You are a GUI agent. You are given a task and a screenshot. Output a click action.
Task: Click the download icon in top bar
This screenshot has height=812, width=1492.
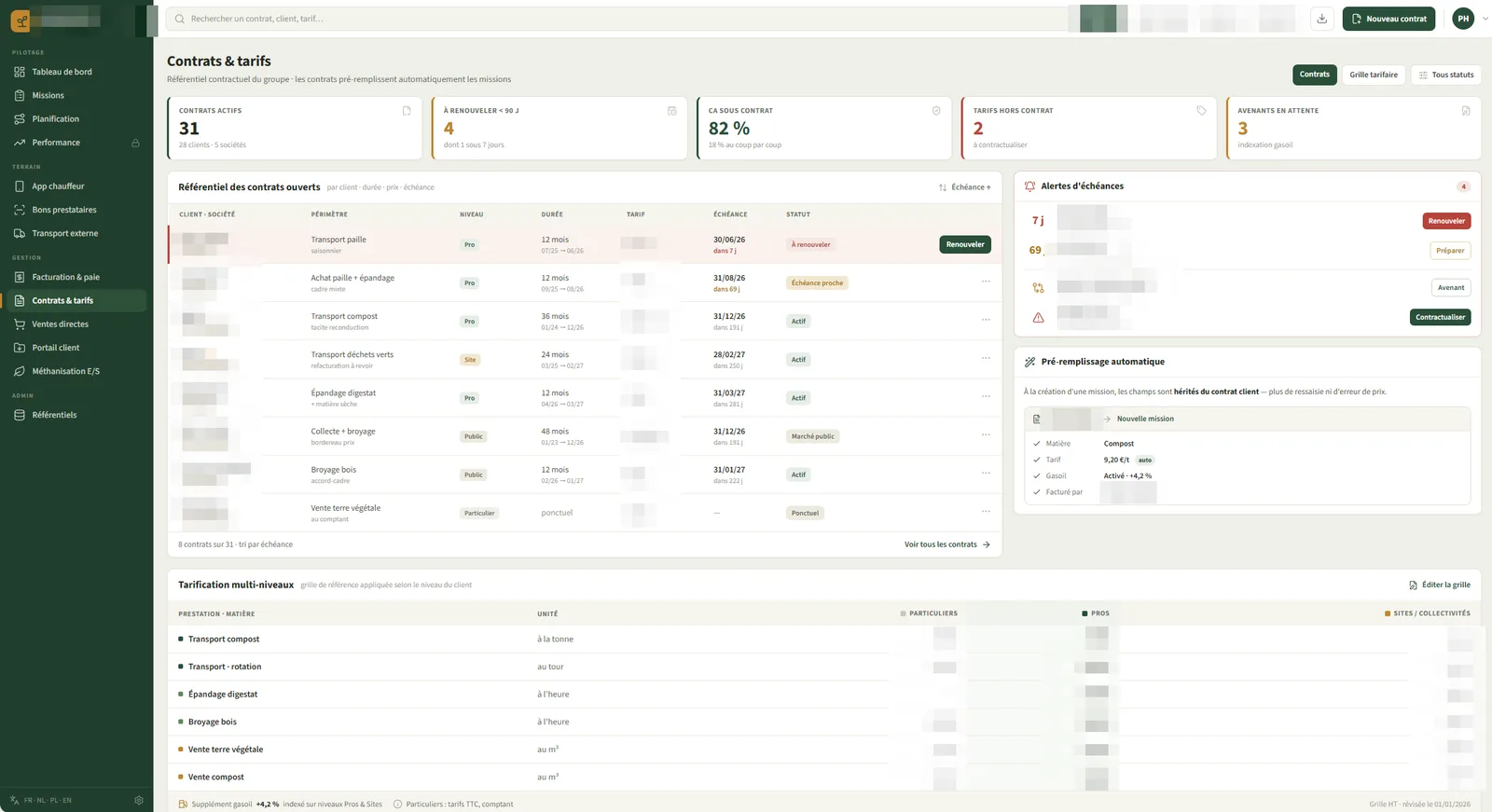coord(1321,19)
